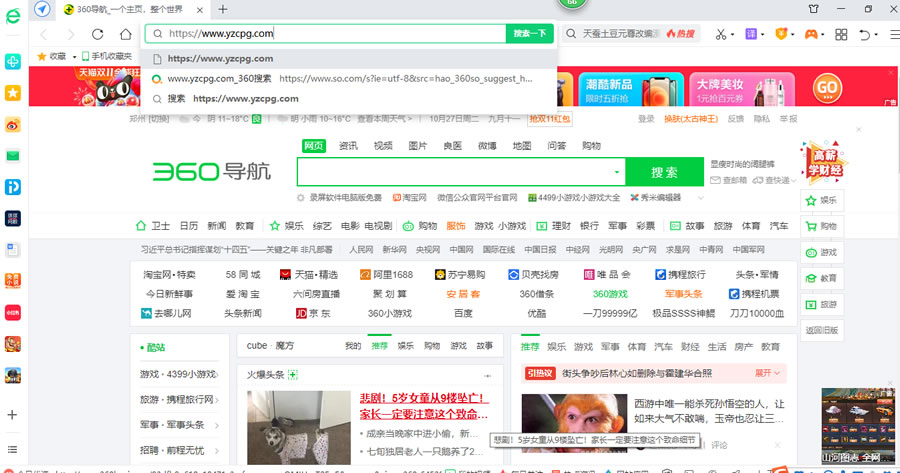Image resolution: width=900 pixels, height=473 pixels.
Task: Select the 军事 news category tab
Action: click(610, 347)
